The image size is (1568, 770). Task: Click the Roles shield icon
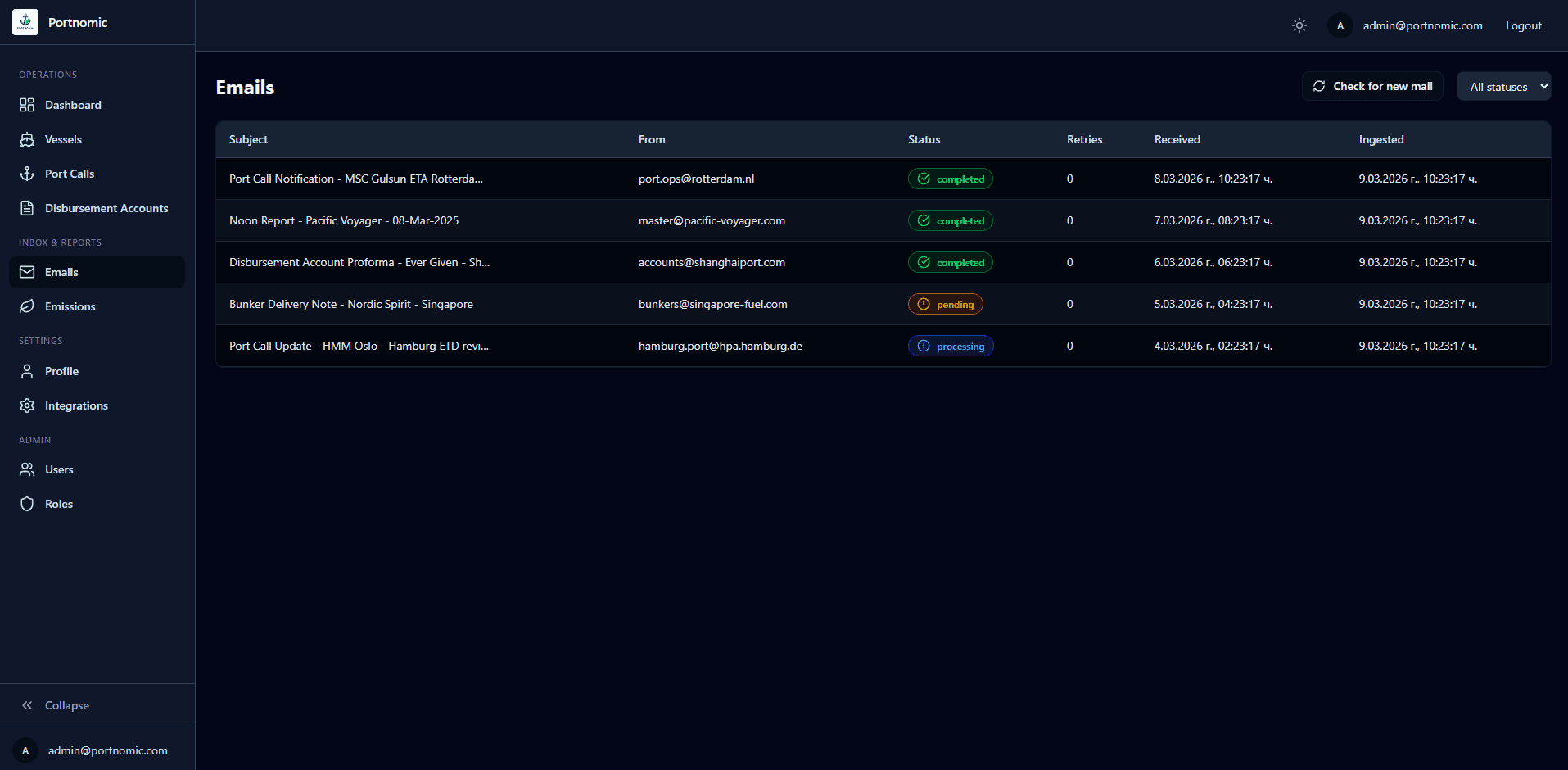(x=27, y=504)
